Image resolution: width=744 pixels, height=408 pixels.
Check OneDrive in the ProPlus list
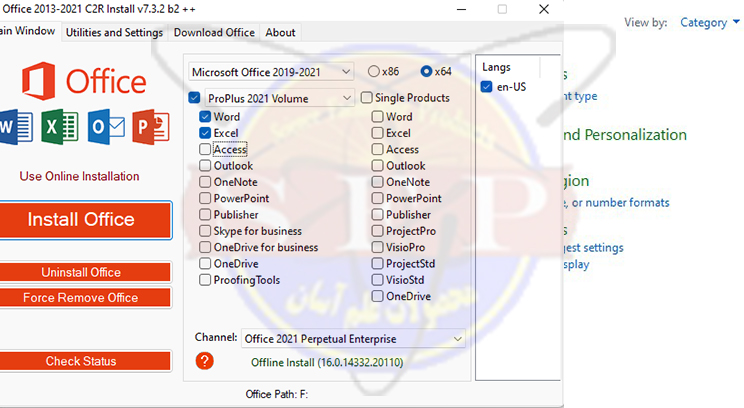205,263
